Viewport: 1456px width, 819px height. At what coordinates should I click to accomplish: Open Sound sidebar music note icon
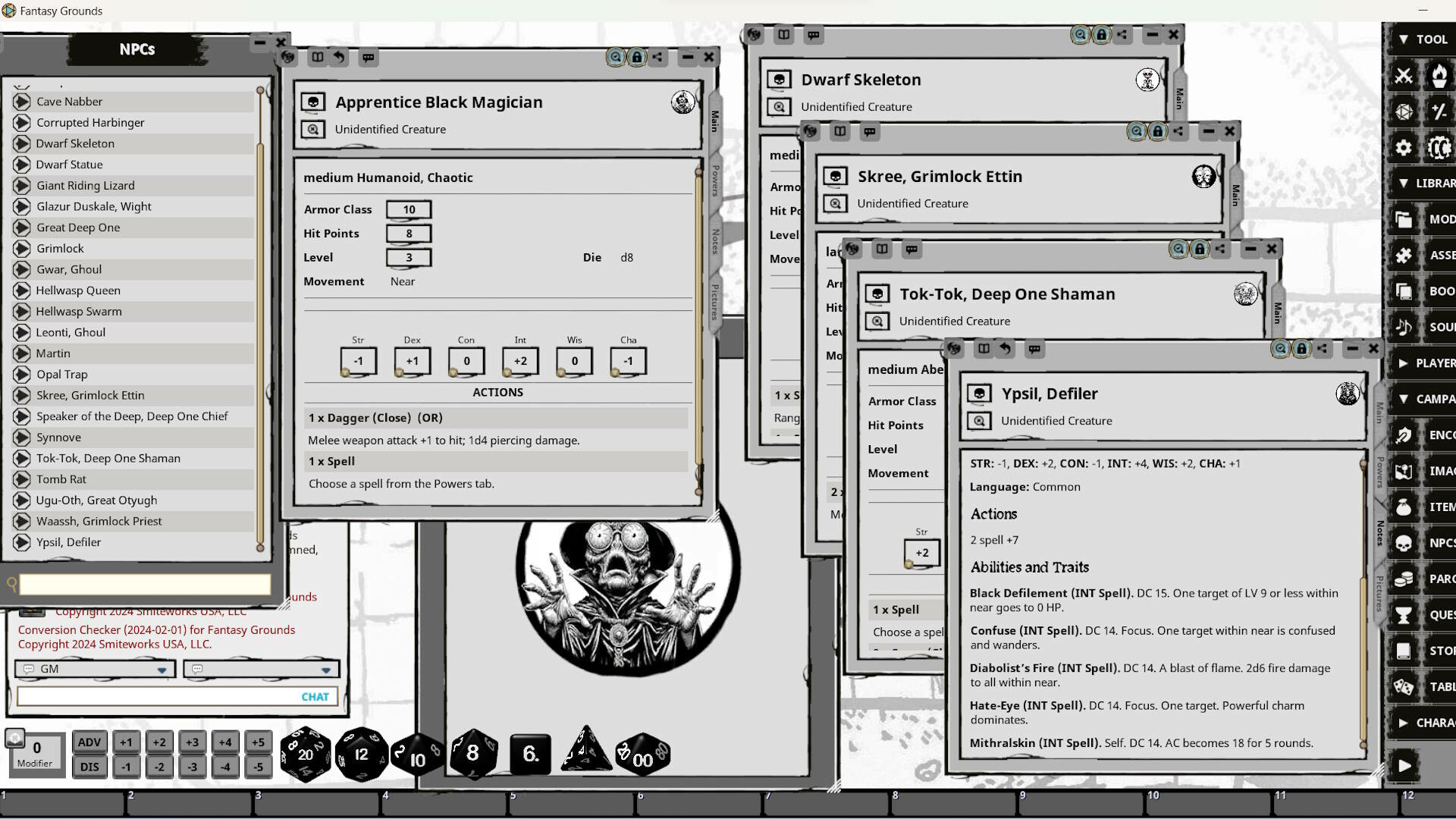[1404, 327]
